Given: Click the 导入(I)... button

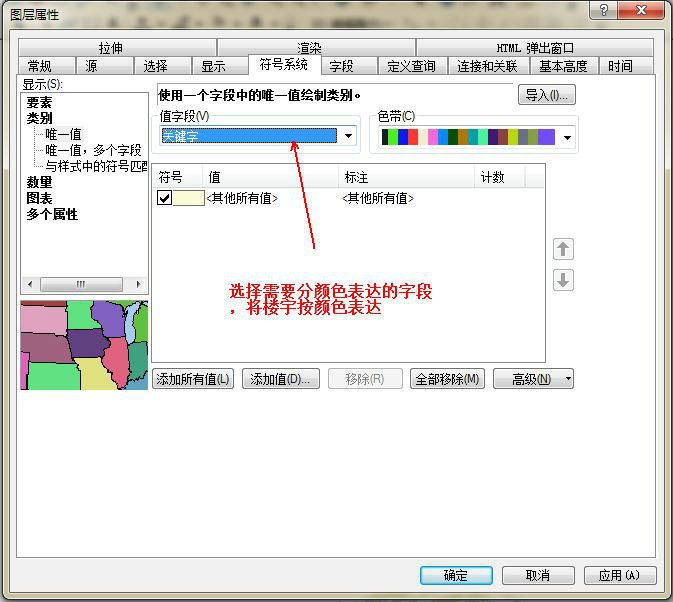Looking at the screenshot, I should click(547, 95).
